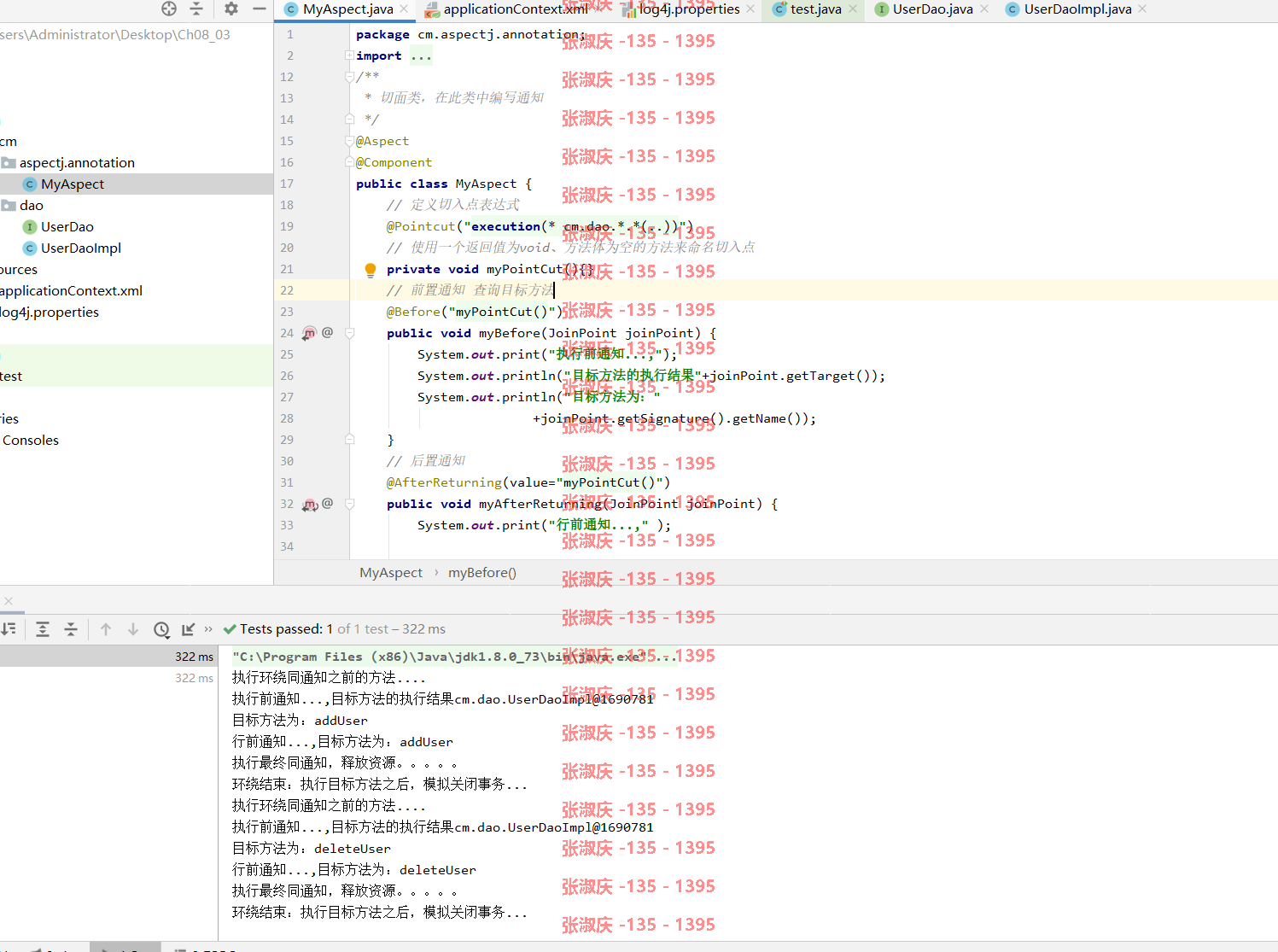The image size is (1278, 952).
Task: Select the highlighted 322 ms test result row
Action: pos(109,656)
